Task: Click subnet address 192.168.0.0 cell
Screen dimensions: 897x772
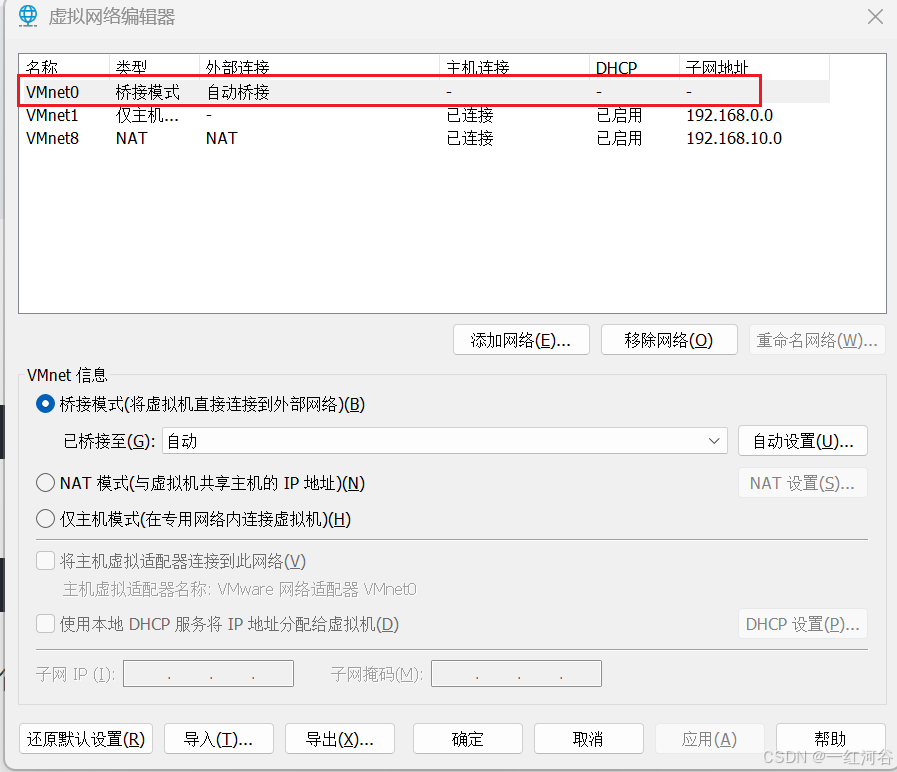Action: point(729,116)
